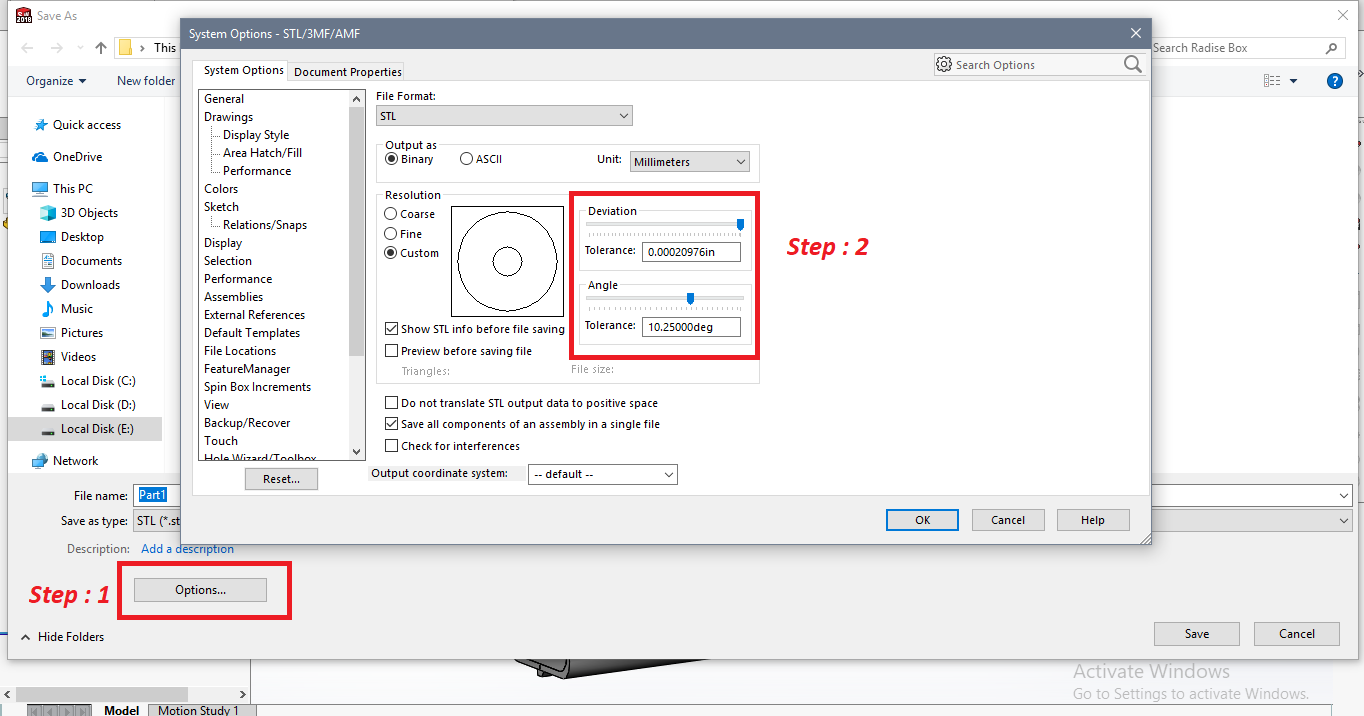This screenshot has width=1364, height=716.
Task: Choose the Coarse resolution option
Action: coord(391,214)
